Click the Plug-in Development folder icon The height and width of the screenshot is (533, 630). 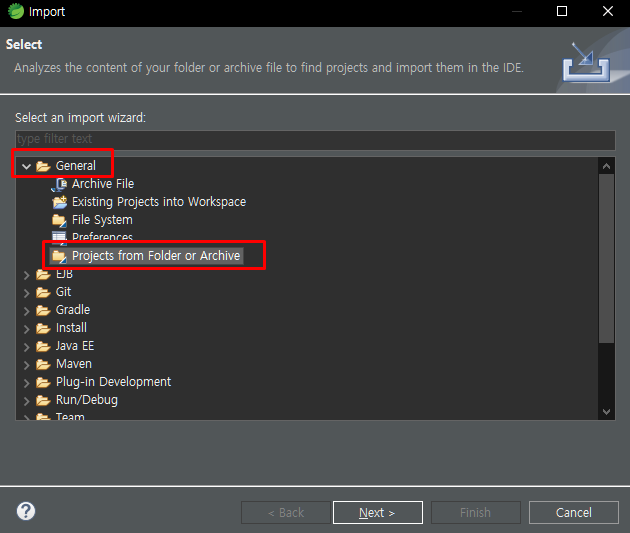[43, 382]
